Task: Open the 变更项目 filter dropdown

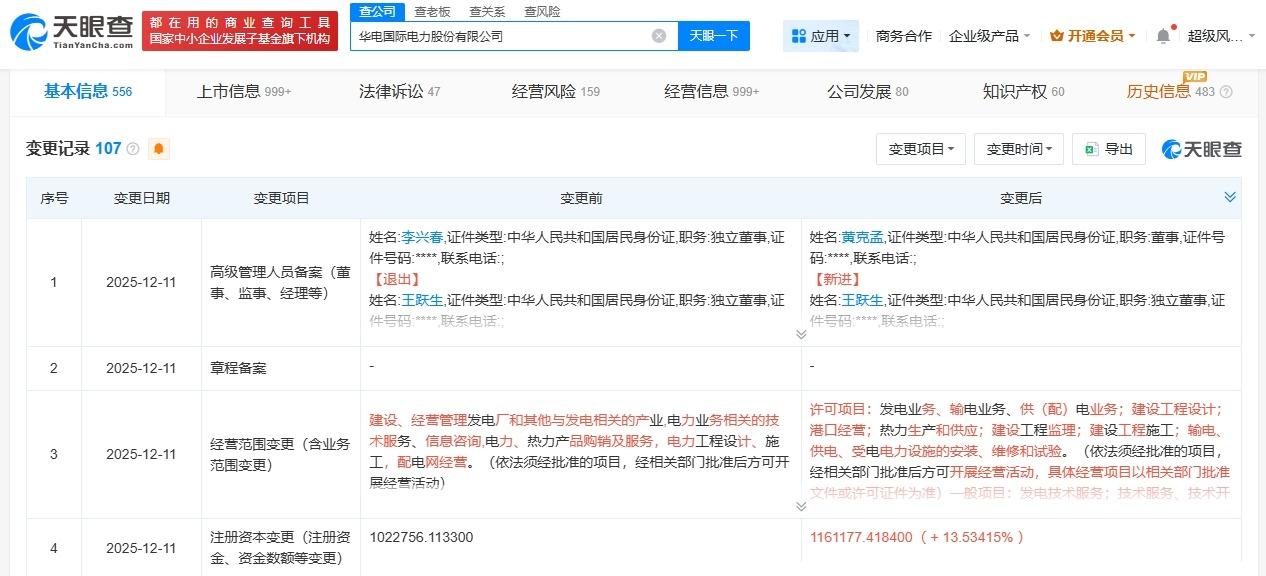Action: [919, 149]
